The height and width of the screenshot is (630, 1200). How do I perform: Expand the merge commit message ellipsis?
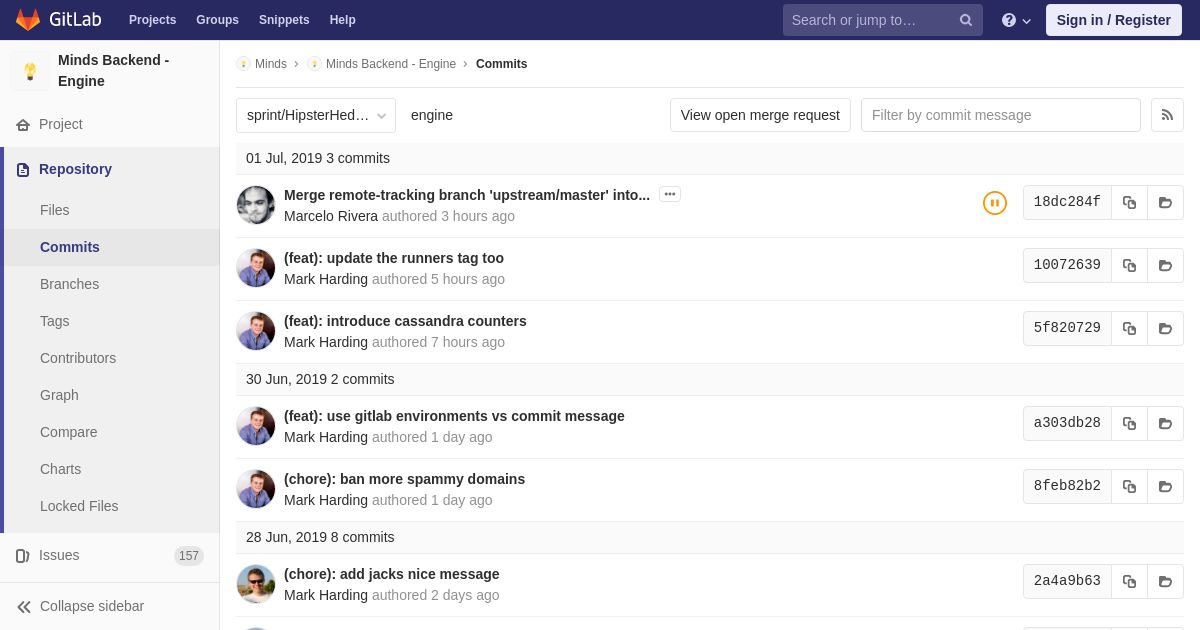(x=670, y=194)
